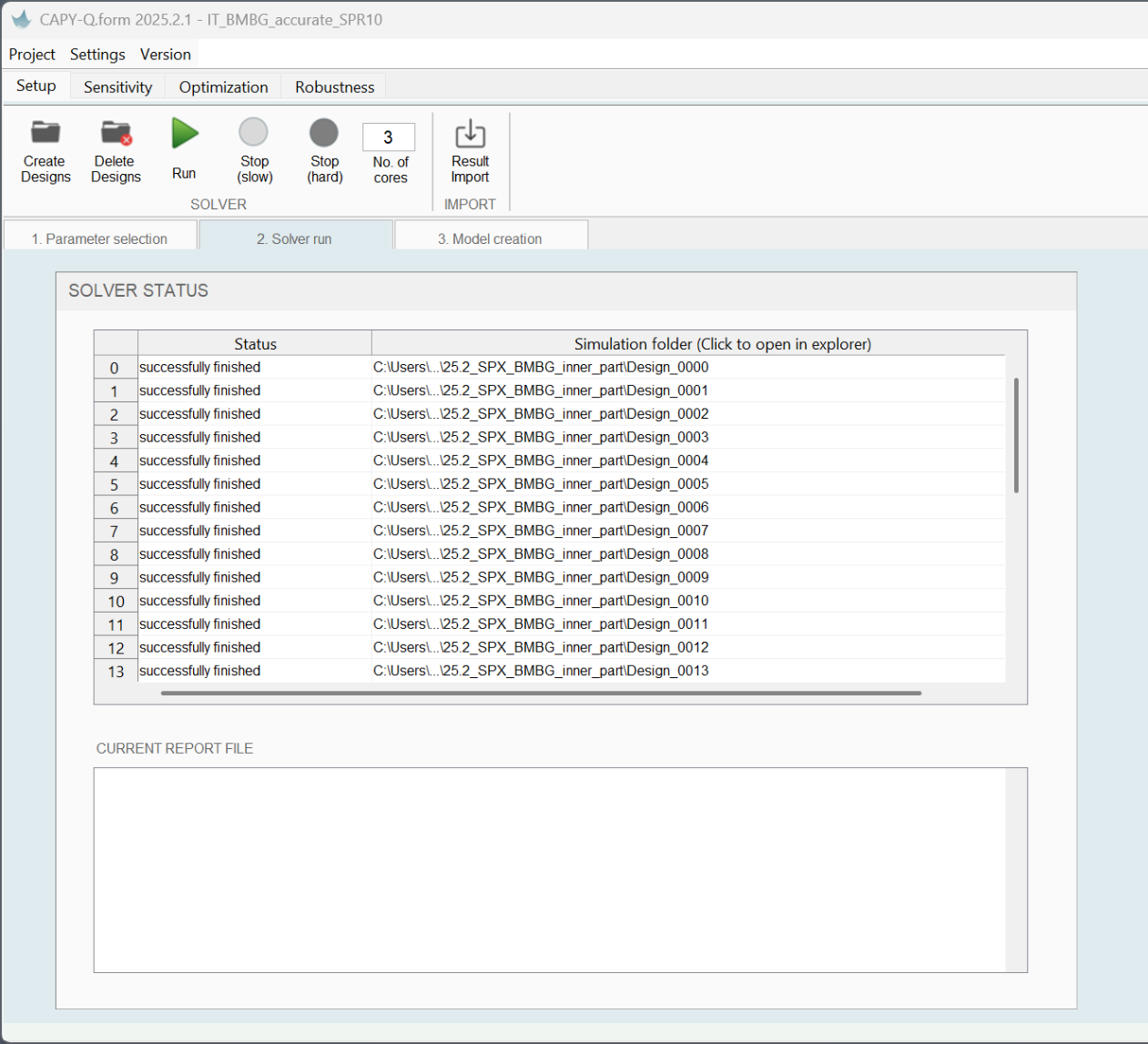Open the Project menu

(32, 55)
